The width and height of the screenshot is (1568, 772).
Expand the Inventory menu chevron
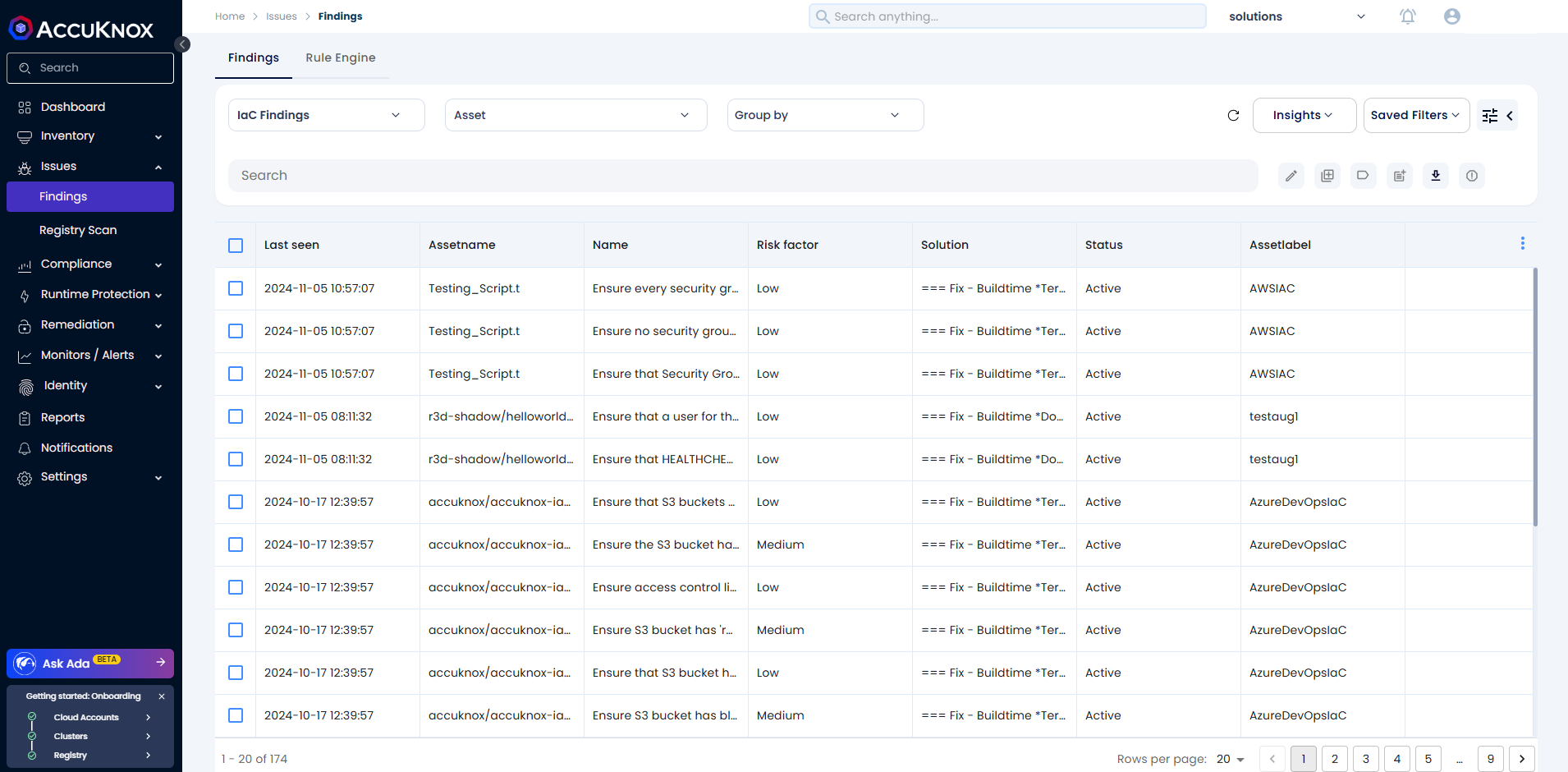click(158, 137)
